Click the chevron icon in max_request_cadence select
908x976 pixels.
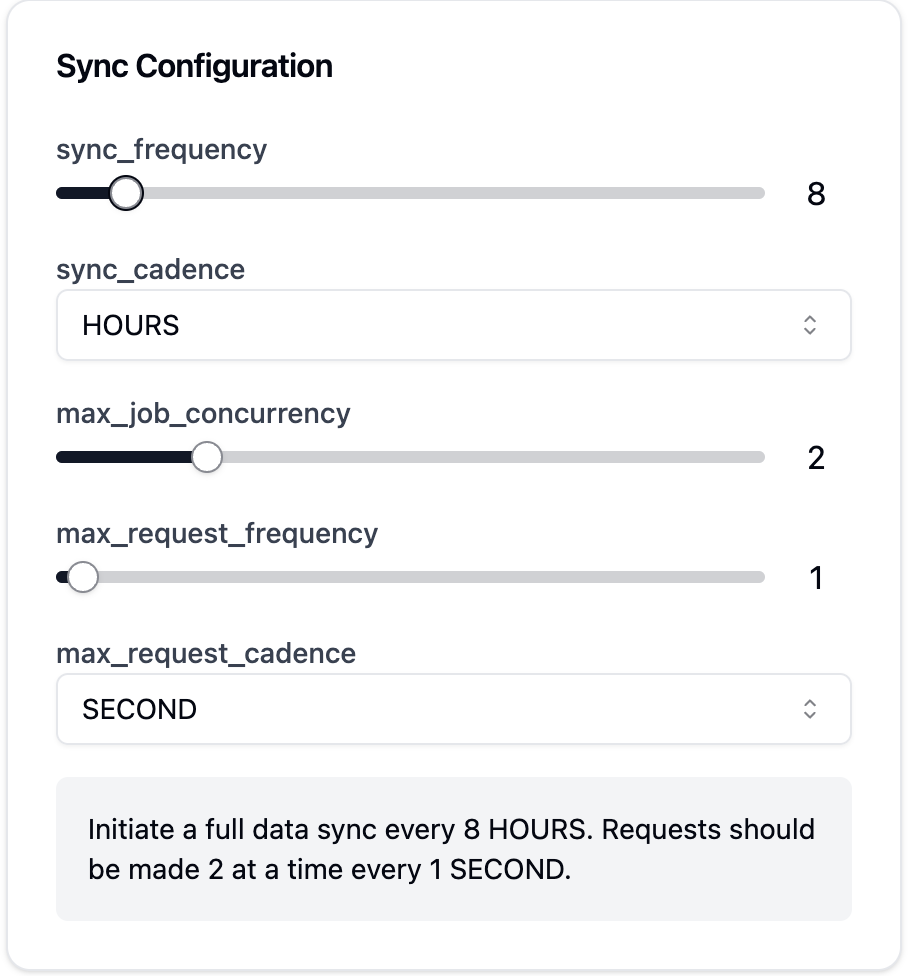click(x=810, y=709)
